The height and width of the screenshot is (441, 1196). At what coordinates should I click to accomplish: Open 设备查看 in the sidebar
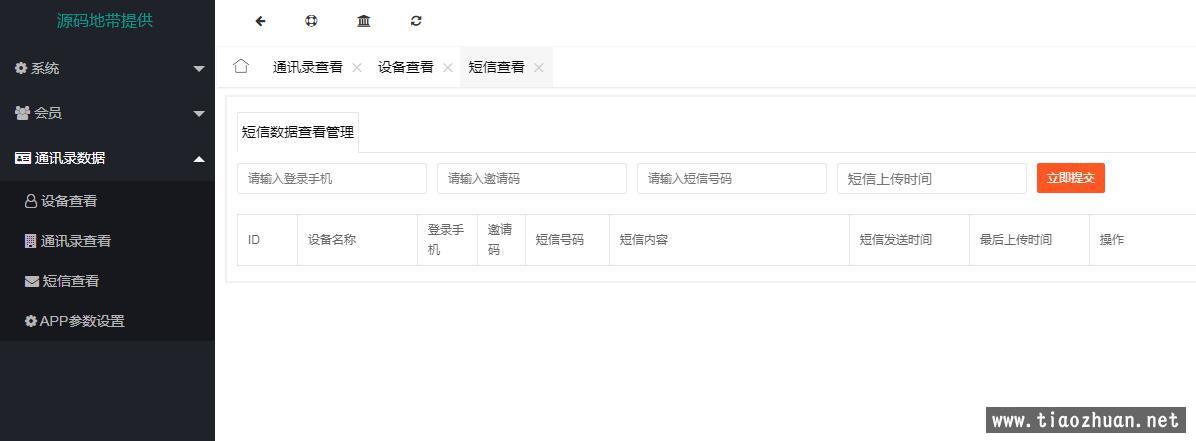coord(108,201)
